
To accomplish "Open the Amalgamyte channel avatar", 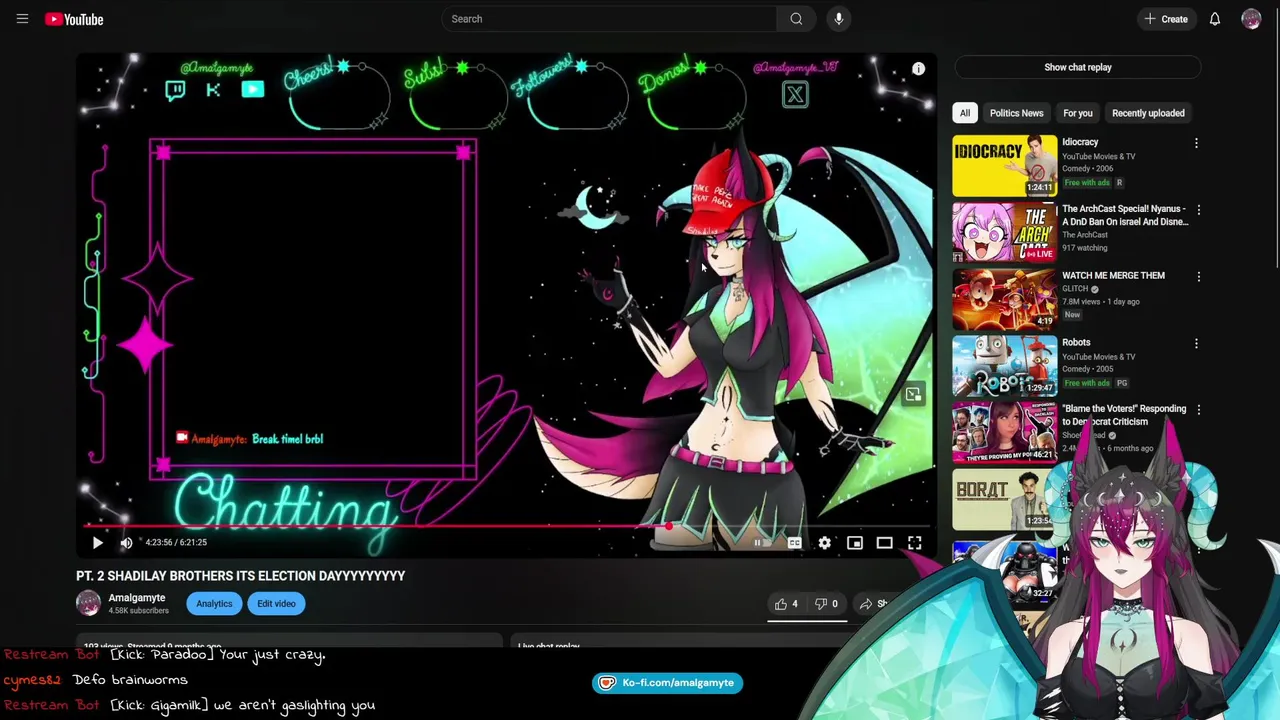I will (88, 603).
